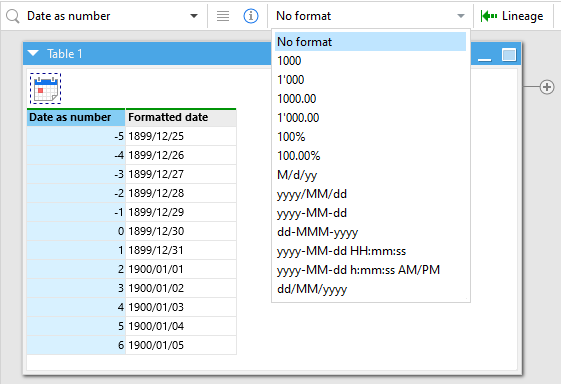The height and width of the screenshot is (384, 561).
Task: Select the 100.00% format
Action: click(x=370, y=156)
